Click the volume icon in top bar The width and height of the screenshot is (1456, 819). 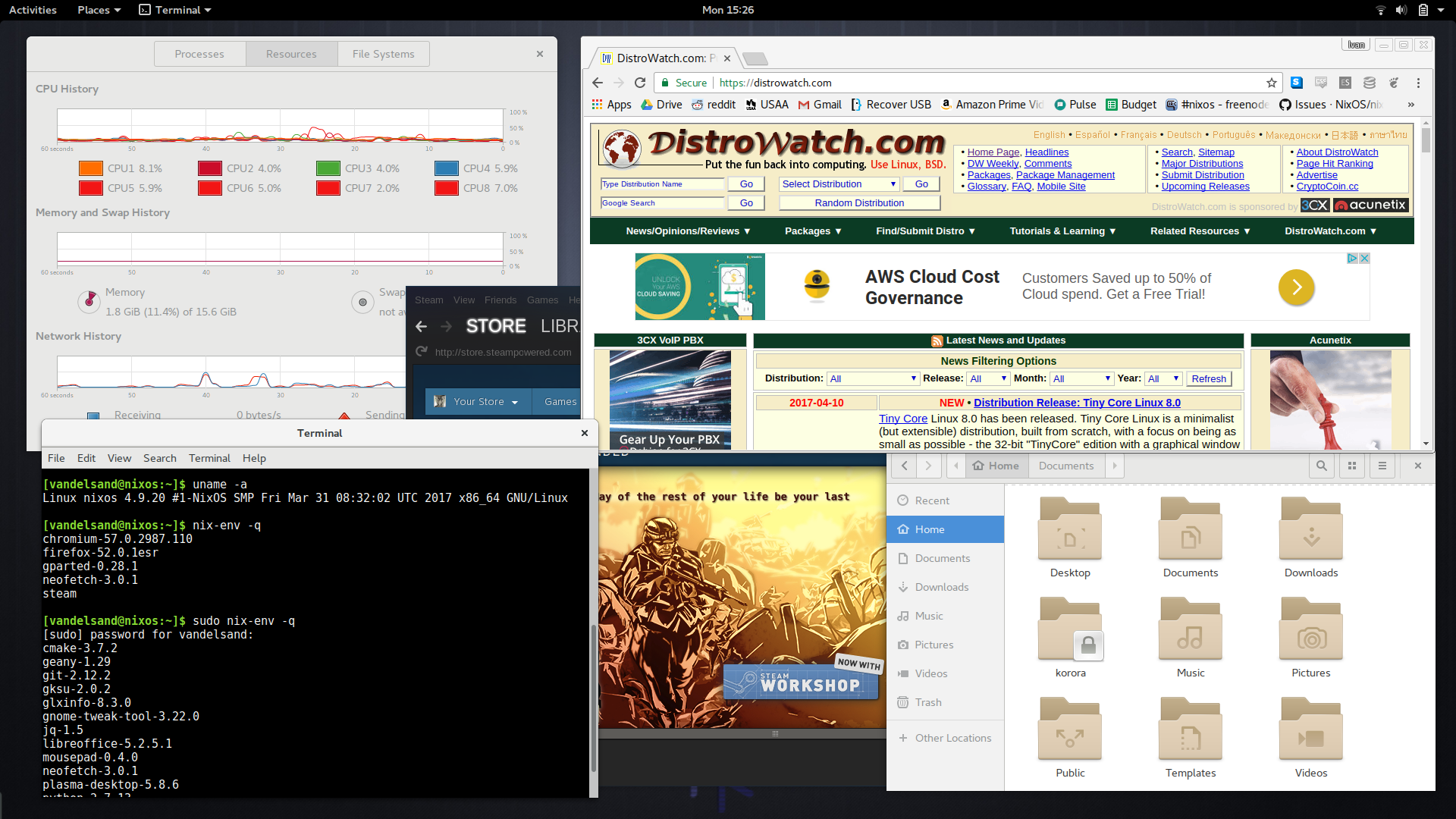[1401, 10]
